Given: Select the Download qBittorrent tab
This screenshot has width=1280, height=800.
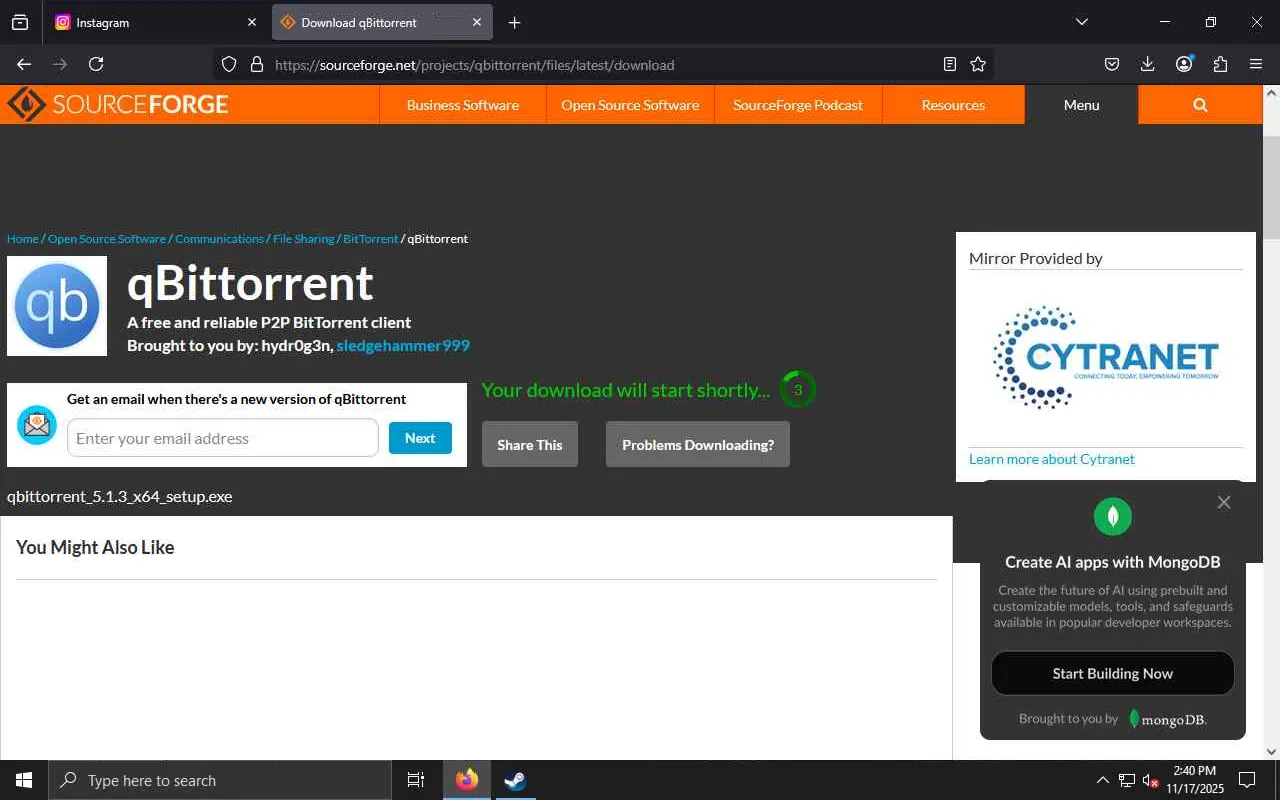Looking at the screenshot, I should point(381,22).
